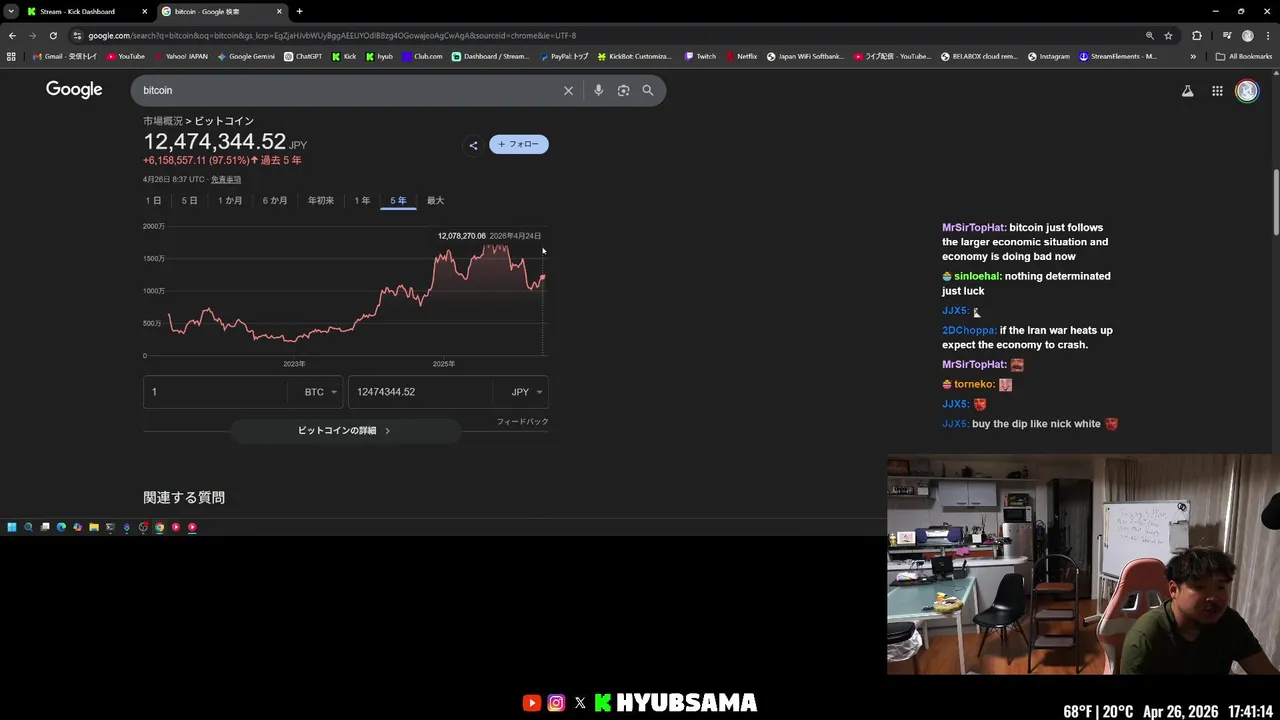Switch to bitcoin - Google 検索 tab

pyautogui.click(x=222, y=12)
